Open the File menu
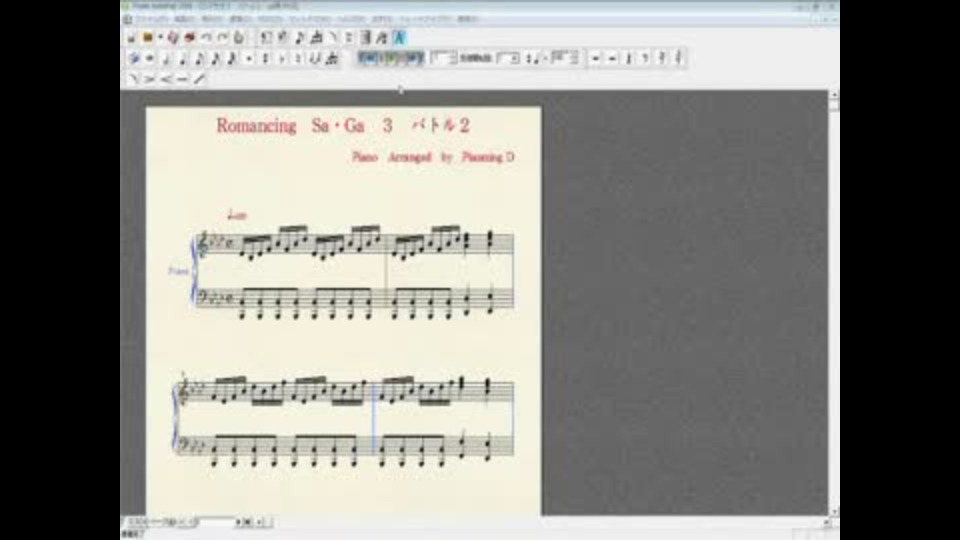This screenshot has height=540, width=960. (152, 19)
